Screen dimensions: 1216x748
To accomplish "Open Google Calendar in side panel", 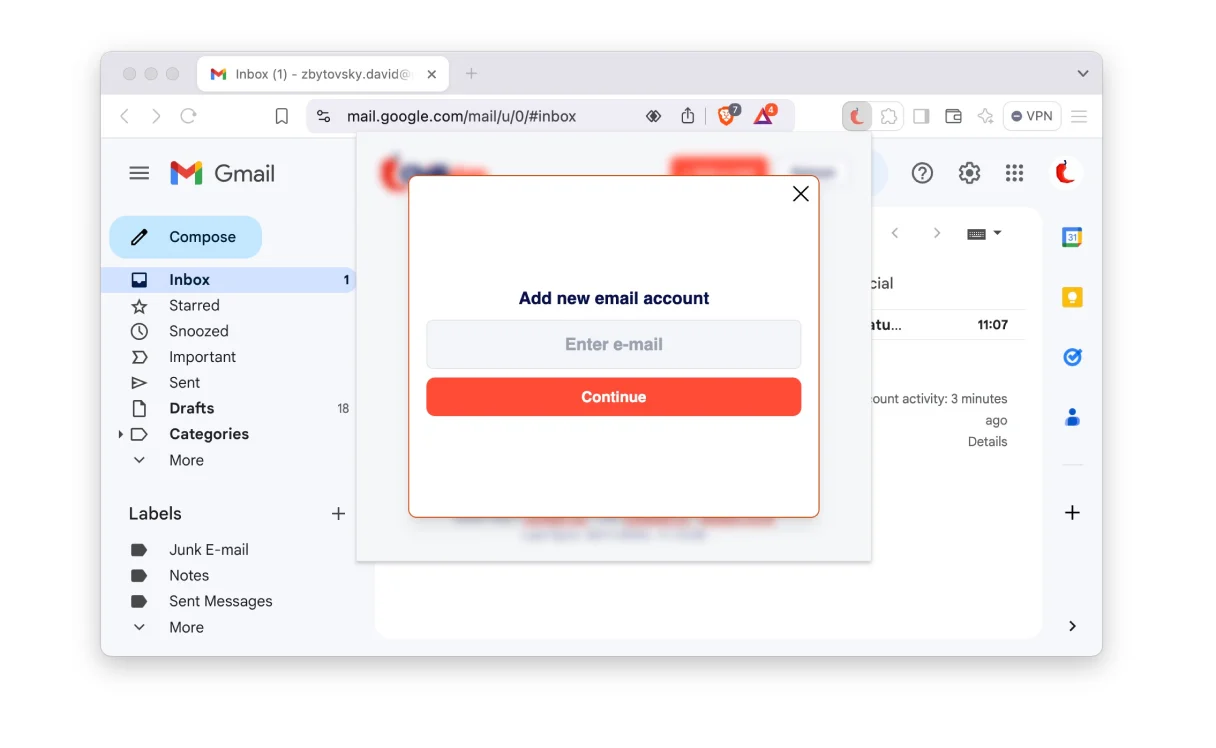I will pos(1072,237).
